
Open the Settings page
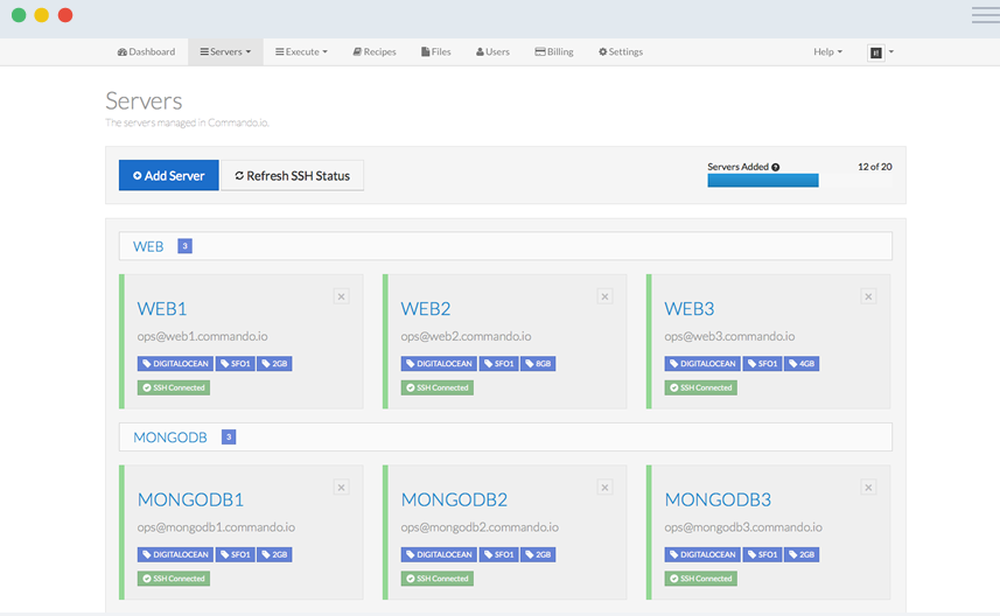621,52
